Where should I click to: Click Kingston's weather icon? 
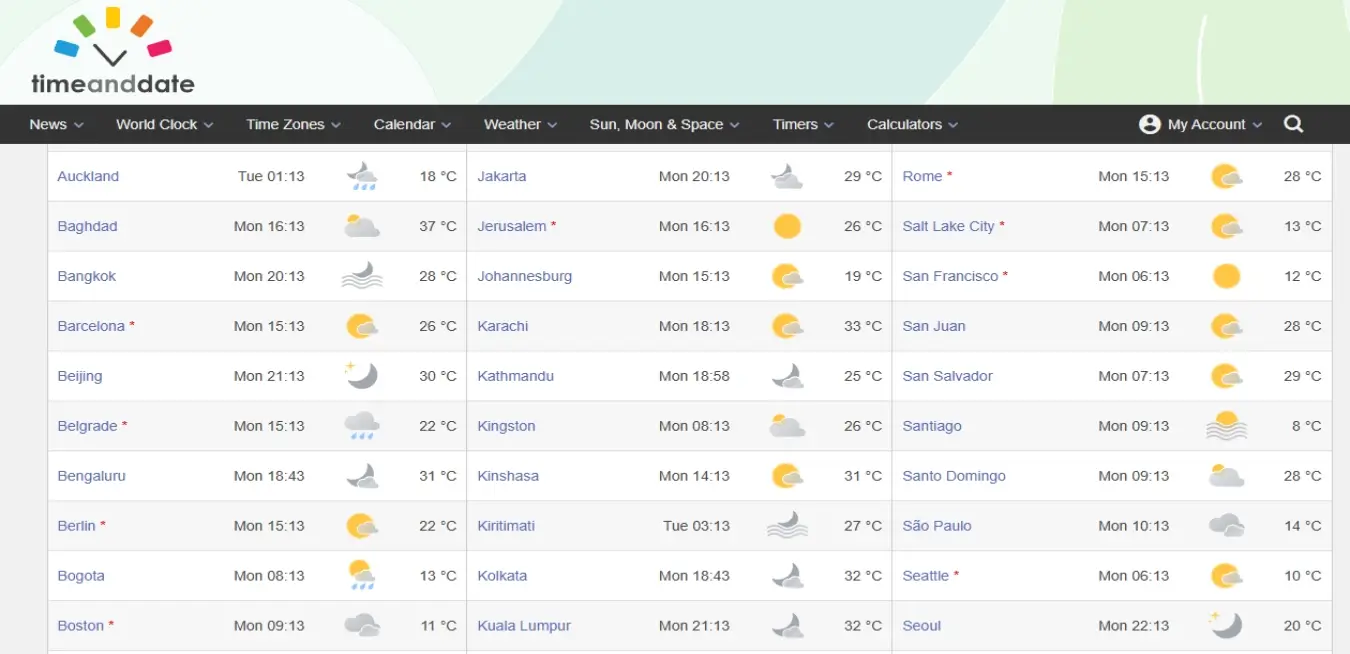click(788, 426)
